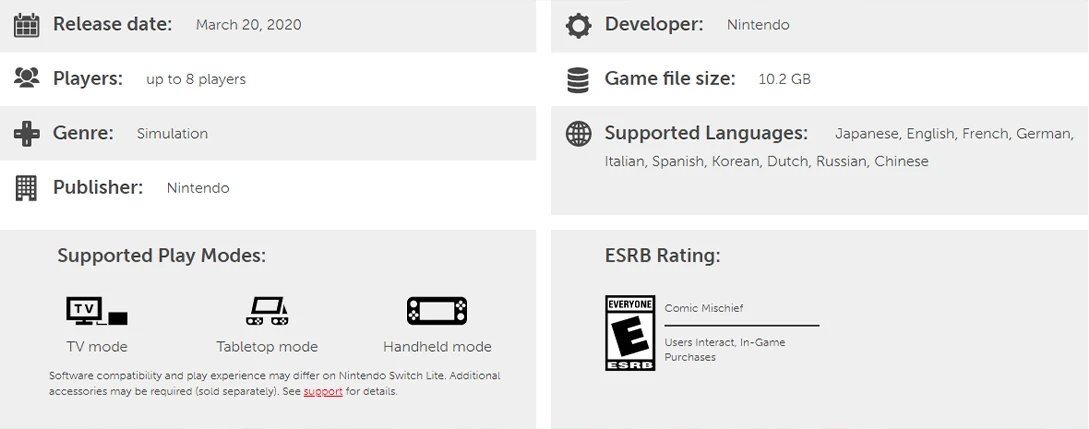Click the gear icon beside Developer
1089x429 pixels.
[578, 25]
